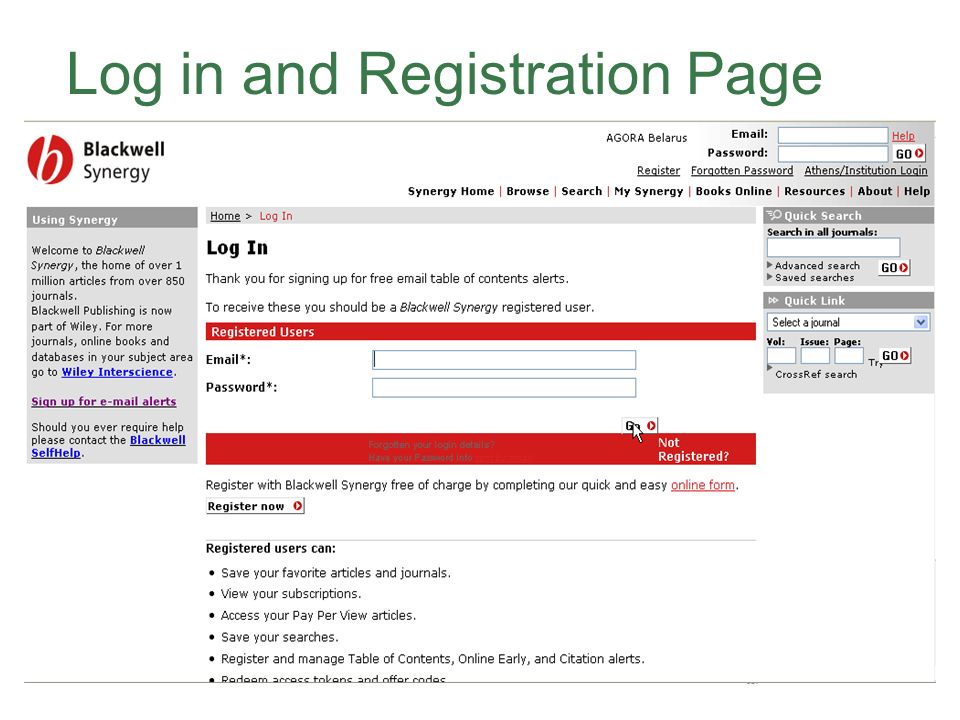Click the Go button under login form
The height and width of the screenshot is (720, 960).
[x=640, y=426]
